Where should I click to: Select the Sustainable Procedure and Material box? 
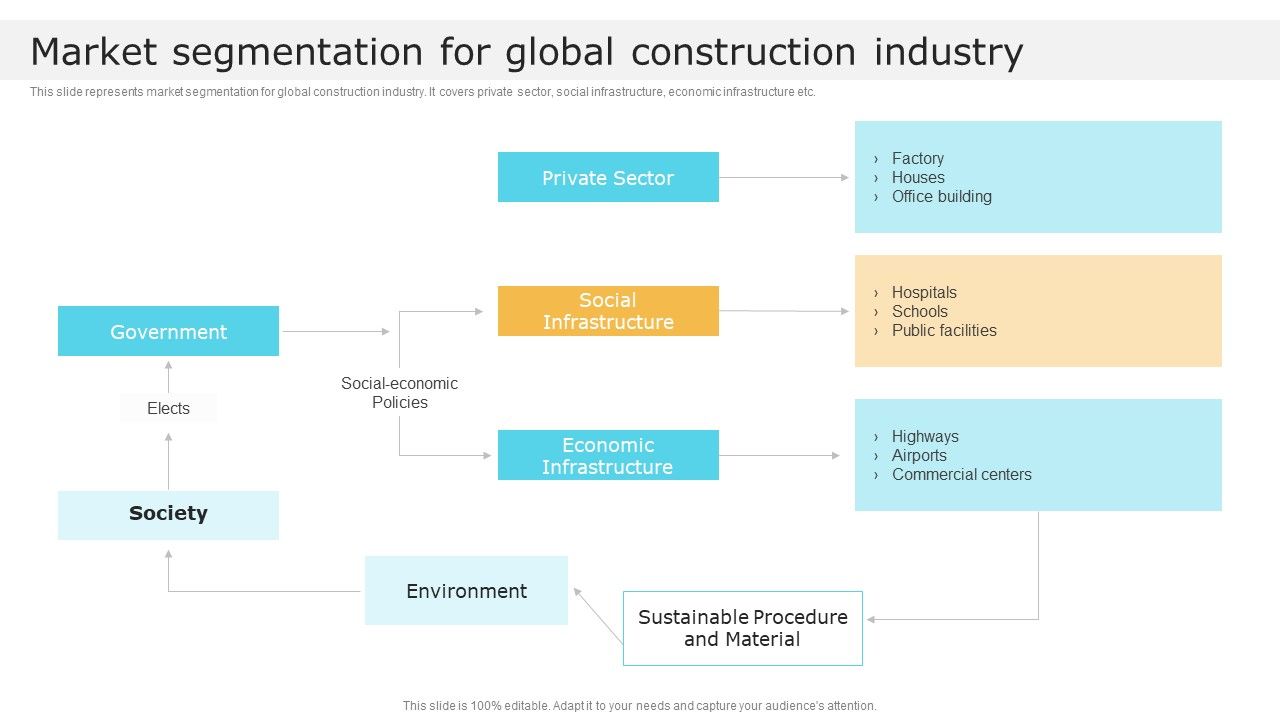coord(743,628)
